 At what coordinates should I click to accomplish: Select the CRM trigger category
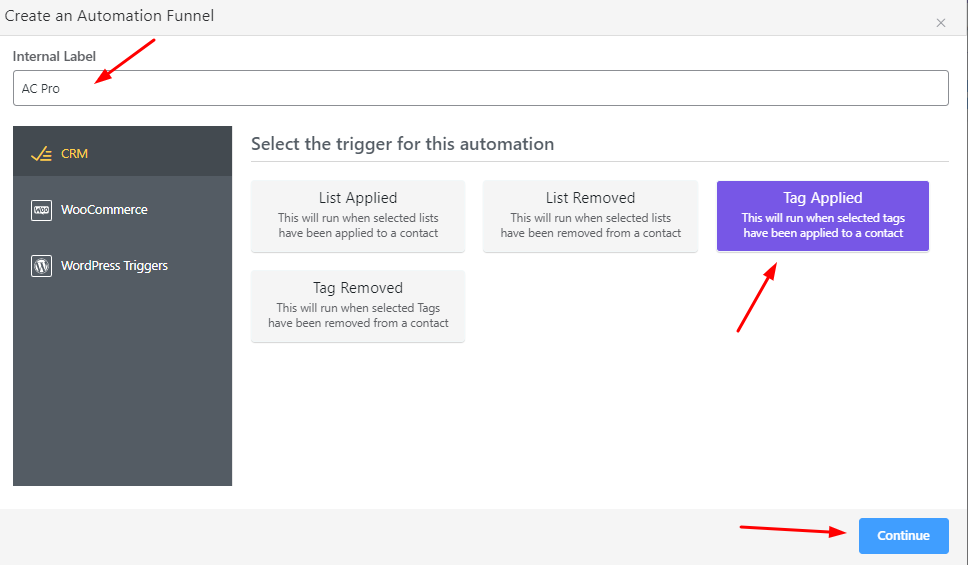pos(122,151)
